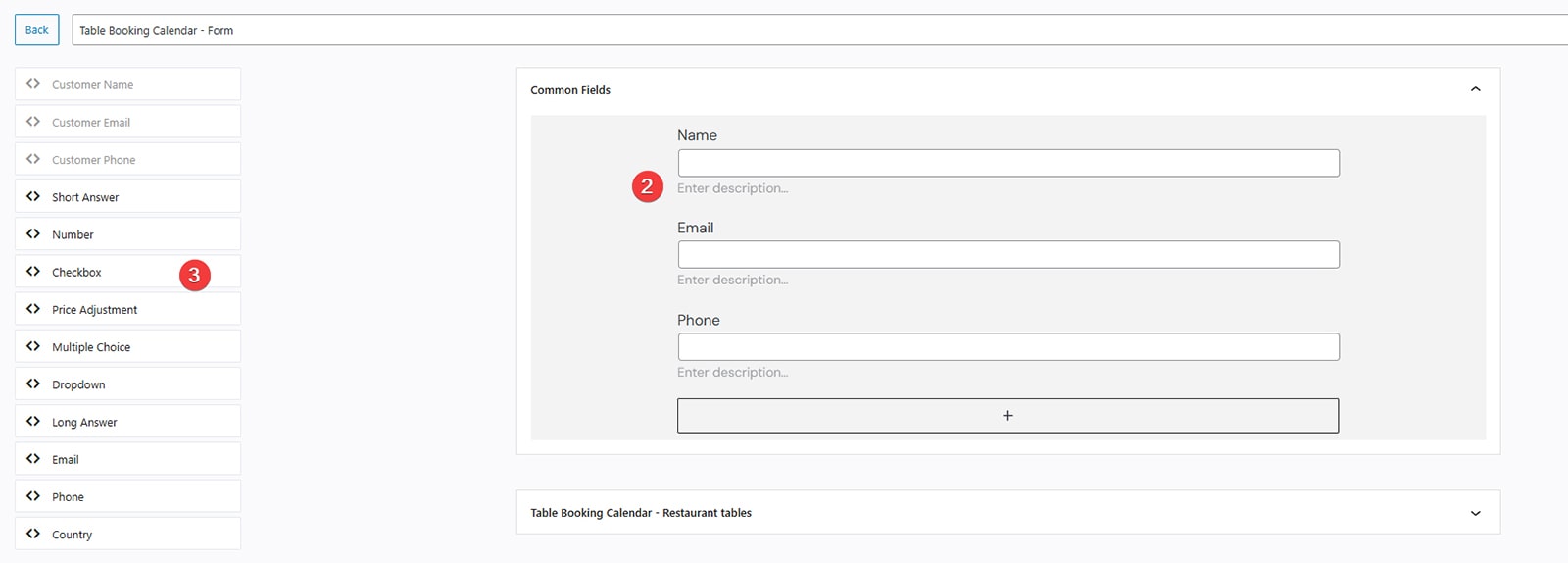Click the Back button
The image size is (1568, 563).
(x=36, y=29)
